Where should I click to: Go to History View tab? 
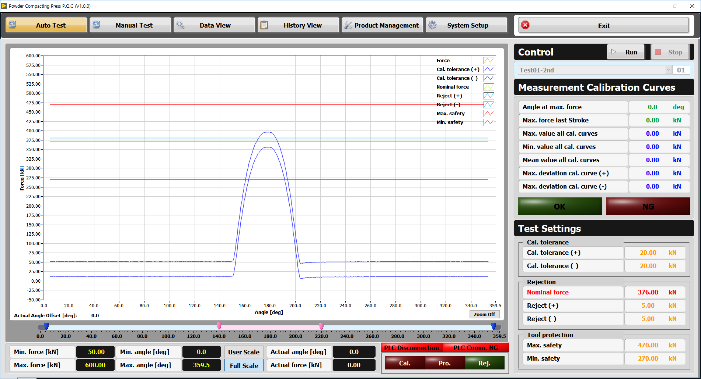pos(299,25)
